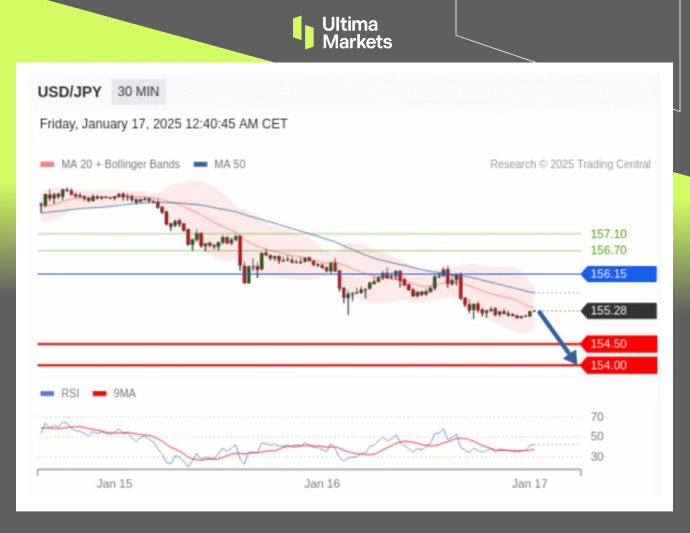Click the blue downward forecast arrow
Image resolution: width=690 pixels, height=533 pixels.
560,339
